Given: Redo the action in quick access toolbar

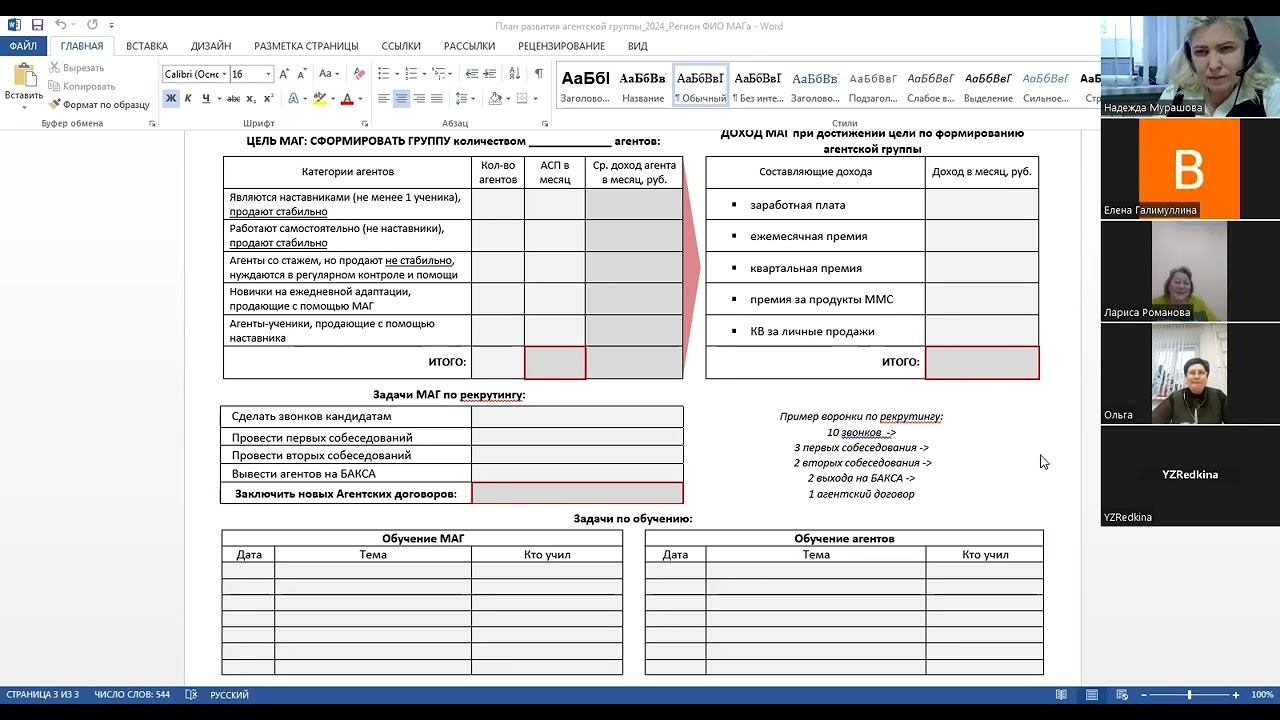Looking at the screenshot, I should point(92,25).
